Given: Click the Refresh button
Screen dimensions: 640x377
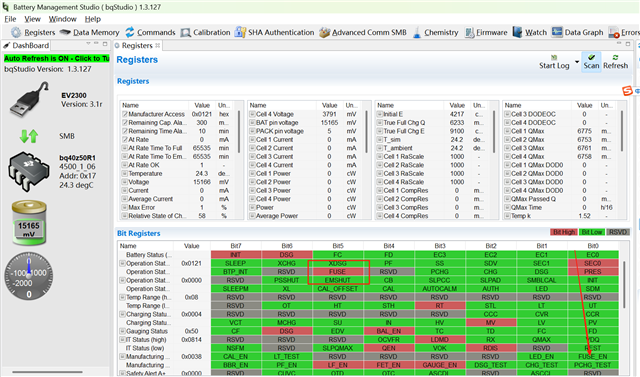Looking at the screenshot, I should click(x=616, y=62).
